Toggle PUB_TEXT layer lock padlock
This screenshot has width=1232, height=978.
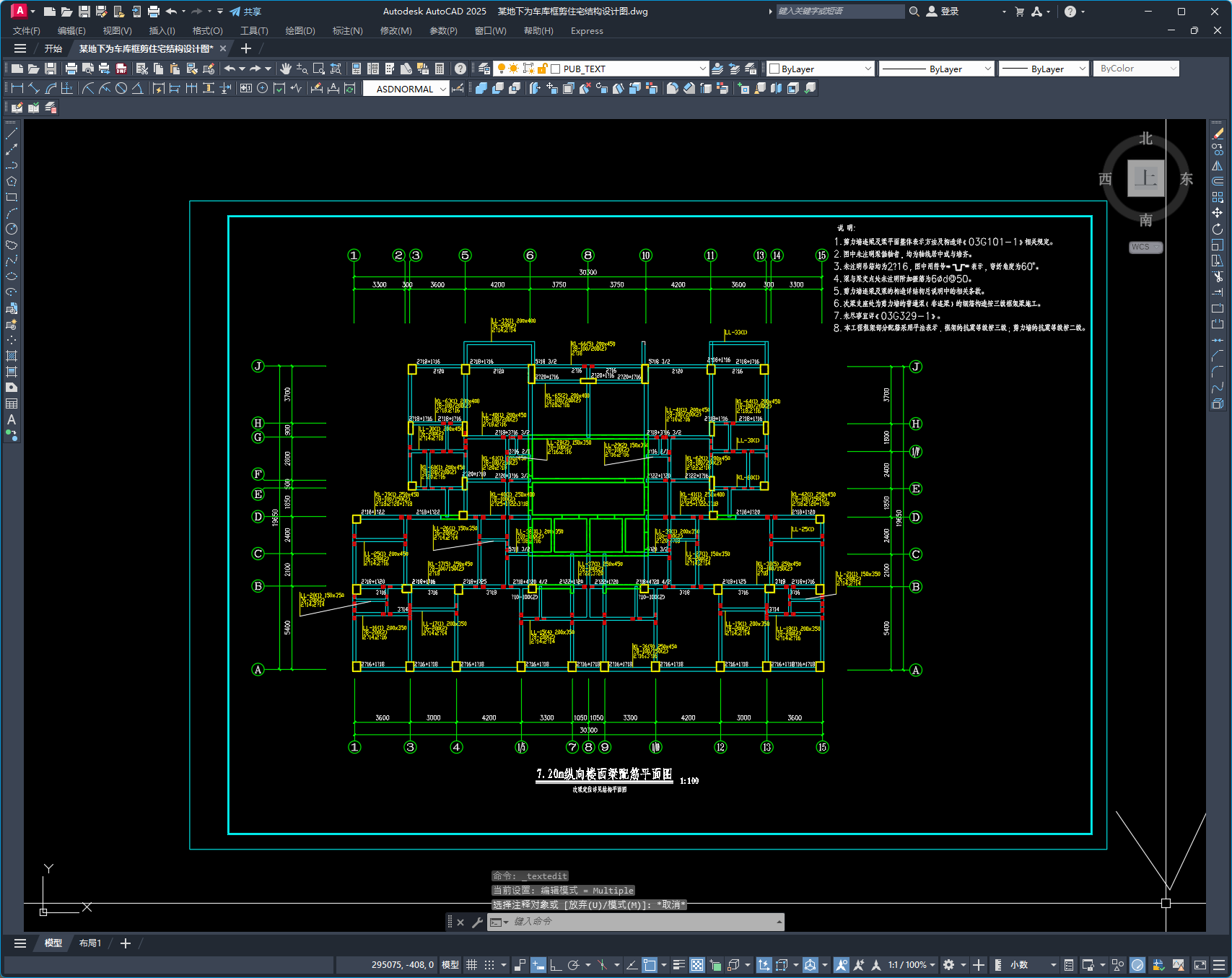[542, 69]
